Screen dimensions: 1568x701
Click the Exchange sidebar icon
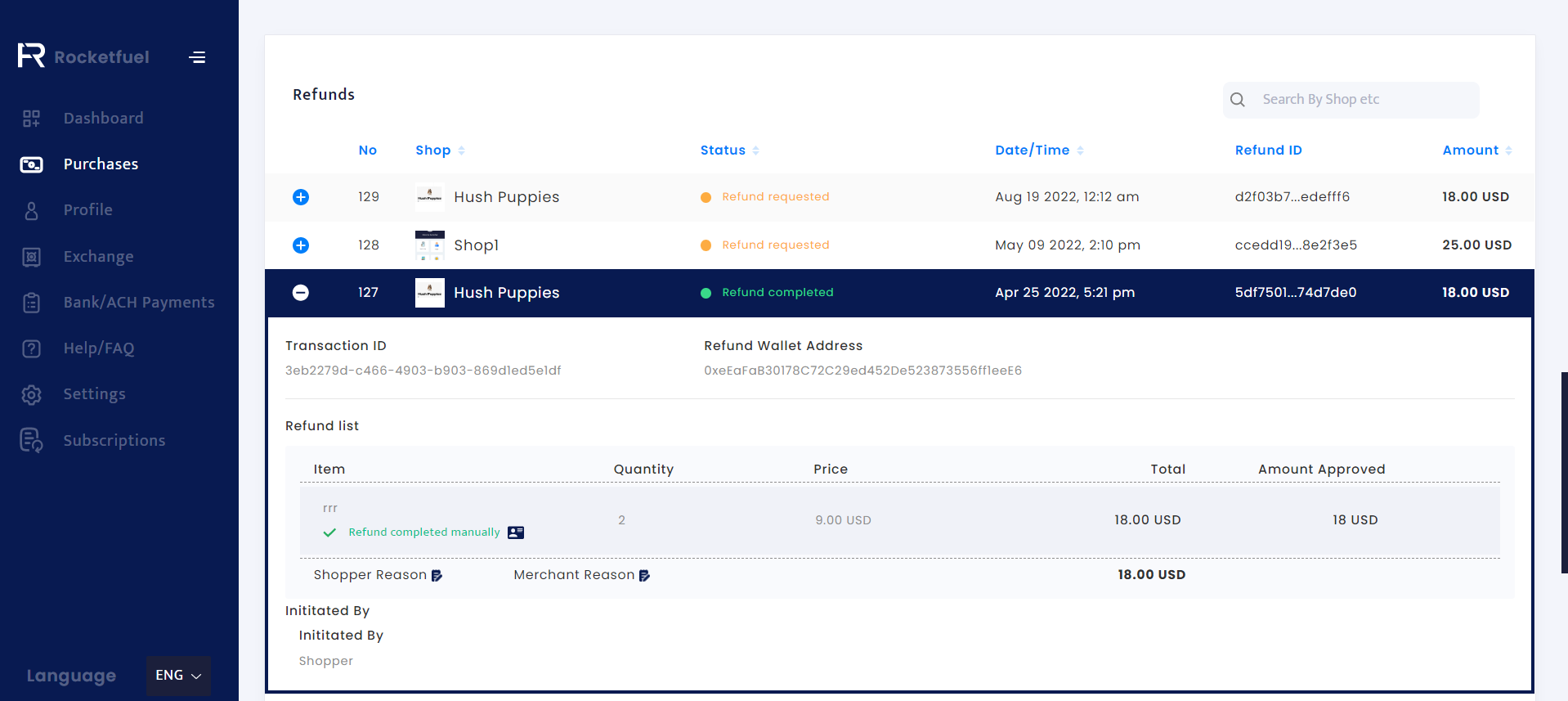[x=31, y=257]
